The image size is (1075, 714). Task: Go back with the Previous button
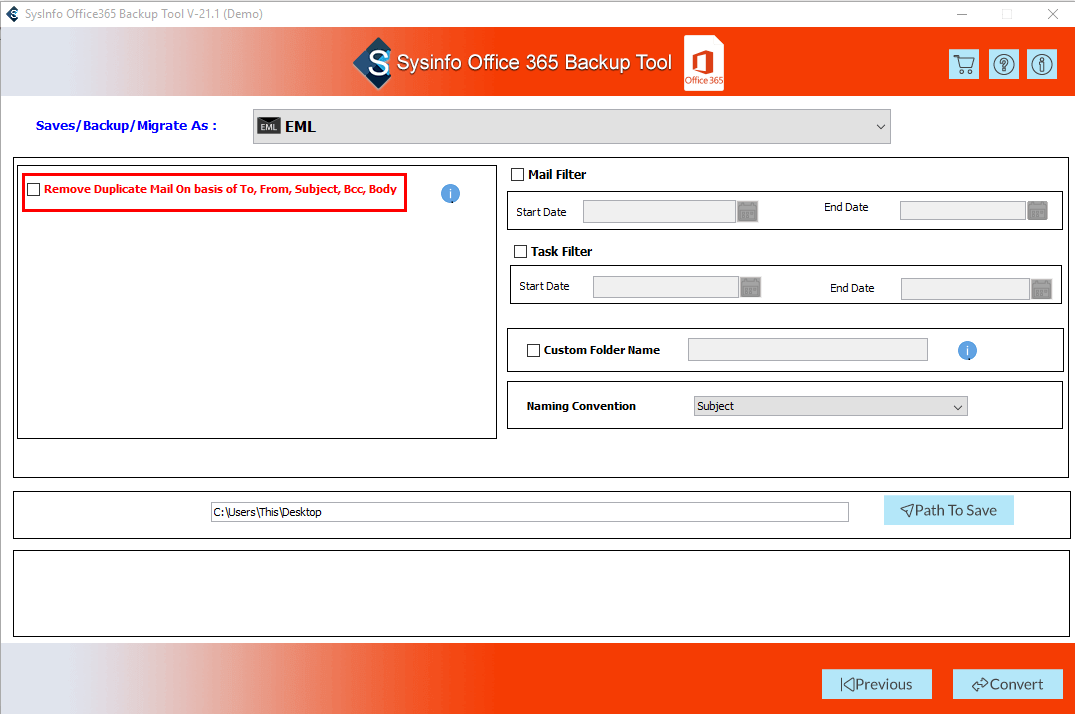coord(876,685)
